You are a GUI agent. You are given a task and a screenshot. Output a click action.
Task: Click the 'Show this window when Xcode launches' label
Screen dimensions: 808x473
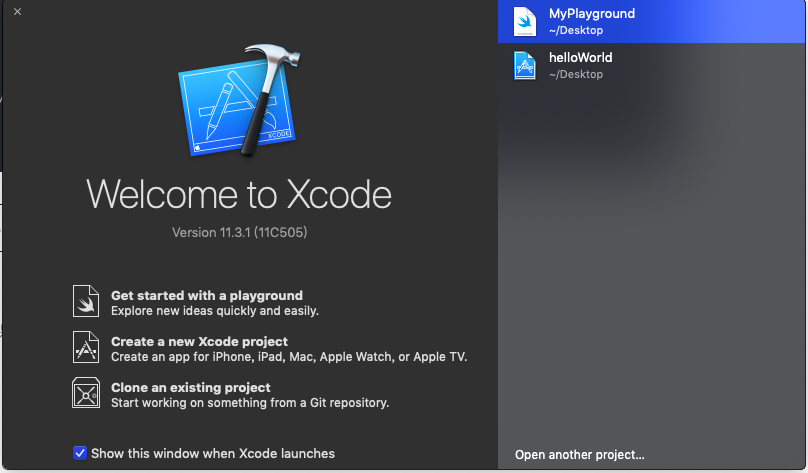click(212, 453)
